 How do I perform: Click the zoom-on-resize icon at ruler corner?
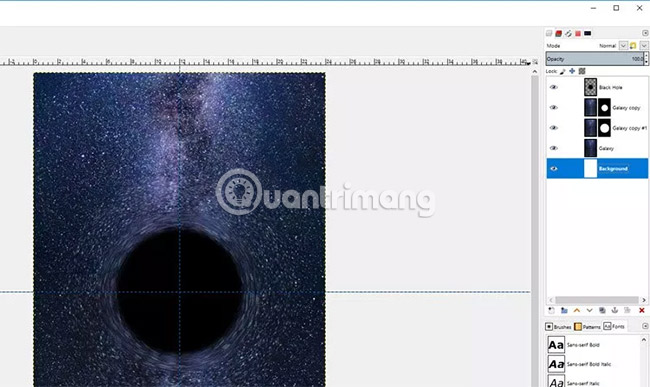pyautogui.click(x=535, y=62)
